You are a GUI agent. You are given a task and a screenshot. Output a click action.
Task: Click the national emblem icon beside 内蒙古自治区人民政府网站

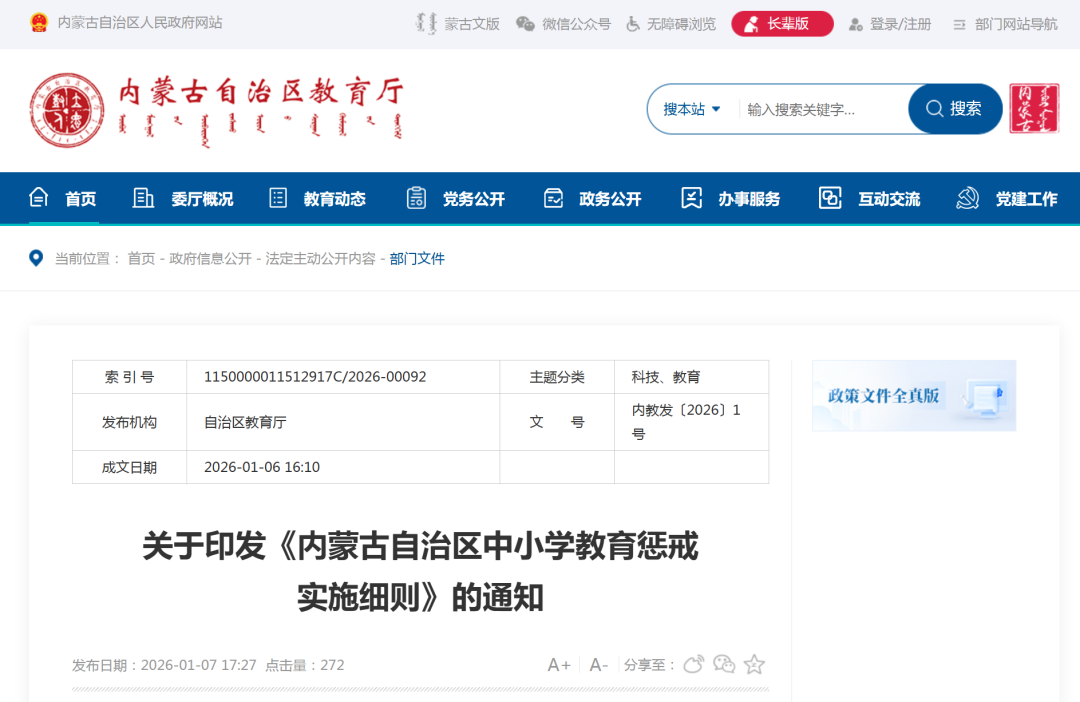click(41, 22)
